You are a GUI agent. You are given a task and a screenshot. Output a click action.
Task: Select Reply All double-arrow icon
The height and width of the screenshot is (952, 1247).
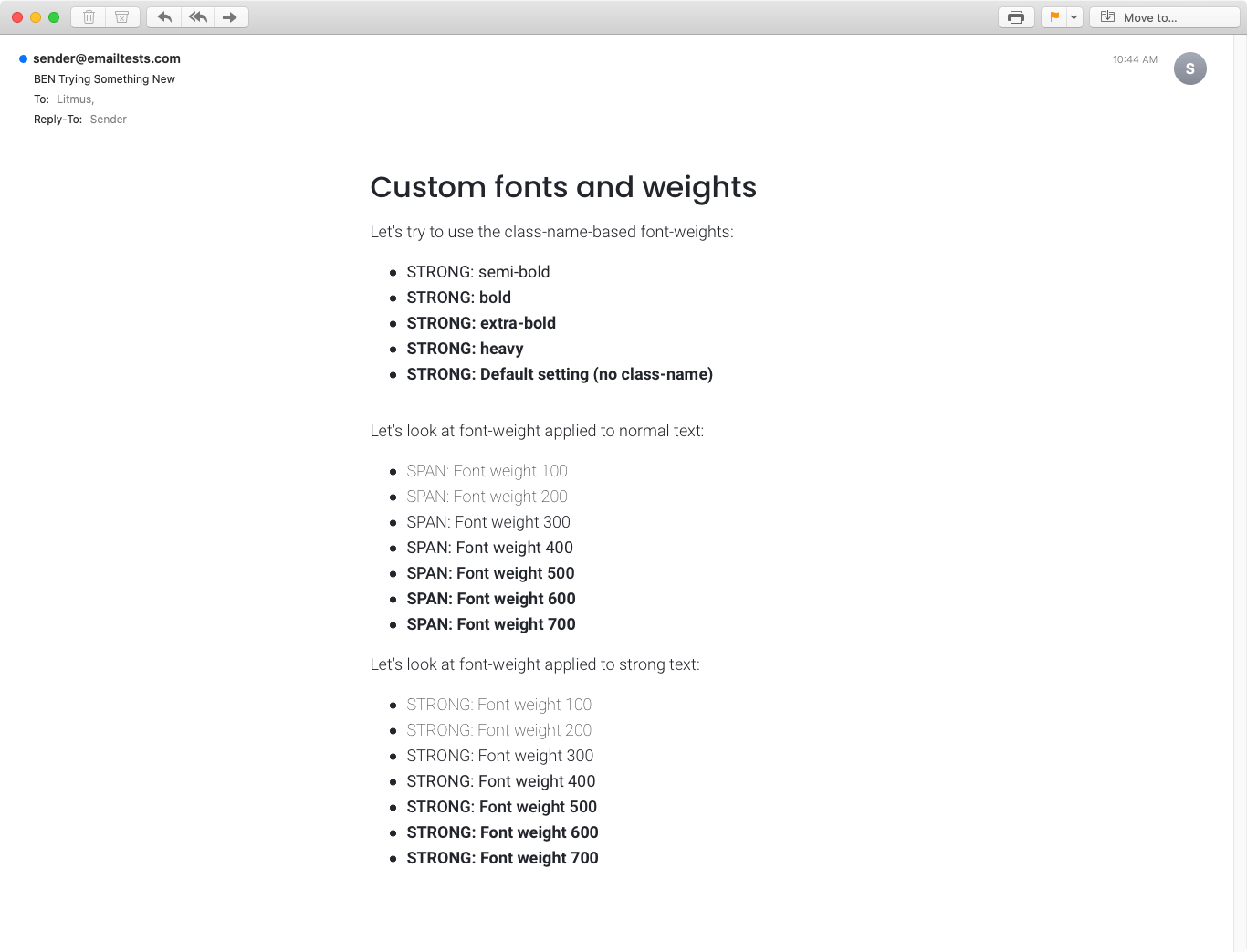click(x=197, y=16)
